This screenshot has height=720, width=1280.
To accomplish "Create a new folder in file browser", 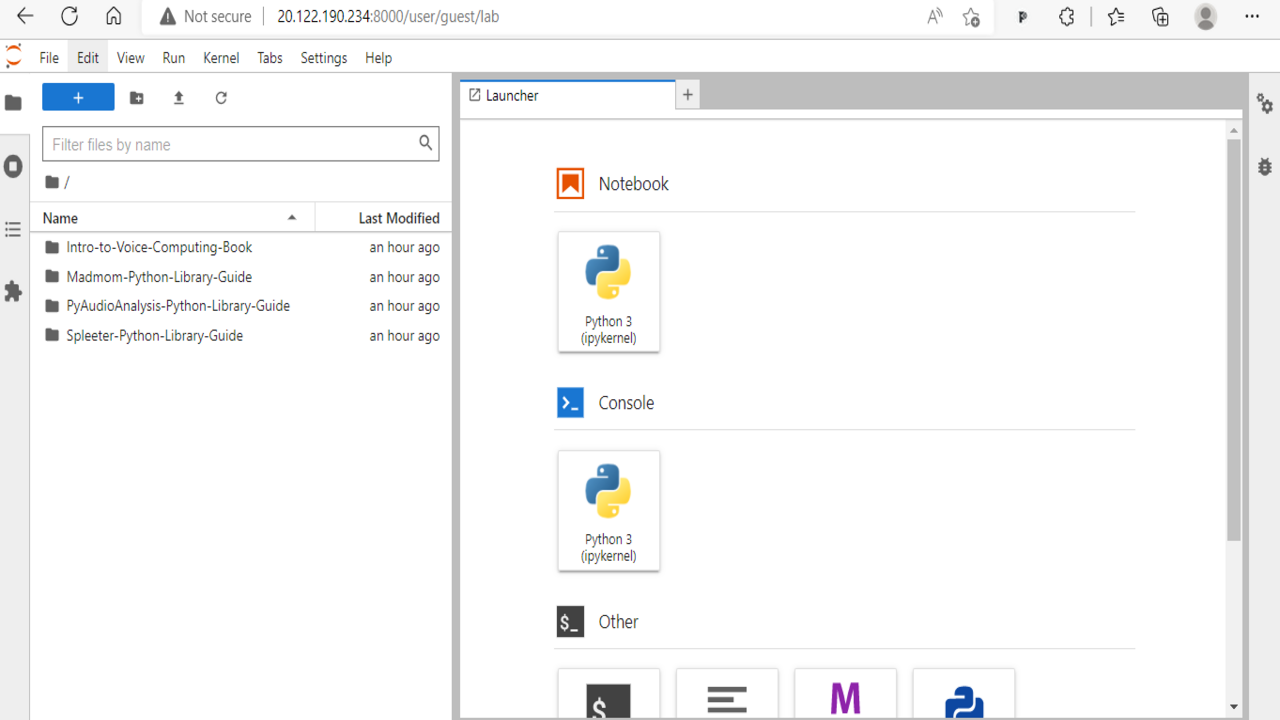I will coord(137,98).
